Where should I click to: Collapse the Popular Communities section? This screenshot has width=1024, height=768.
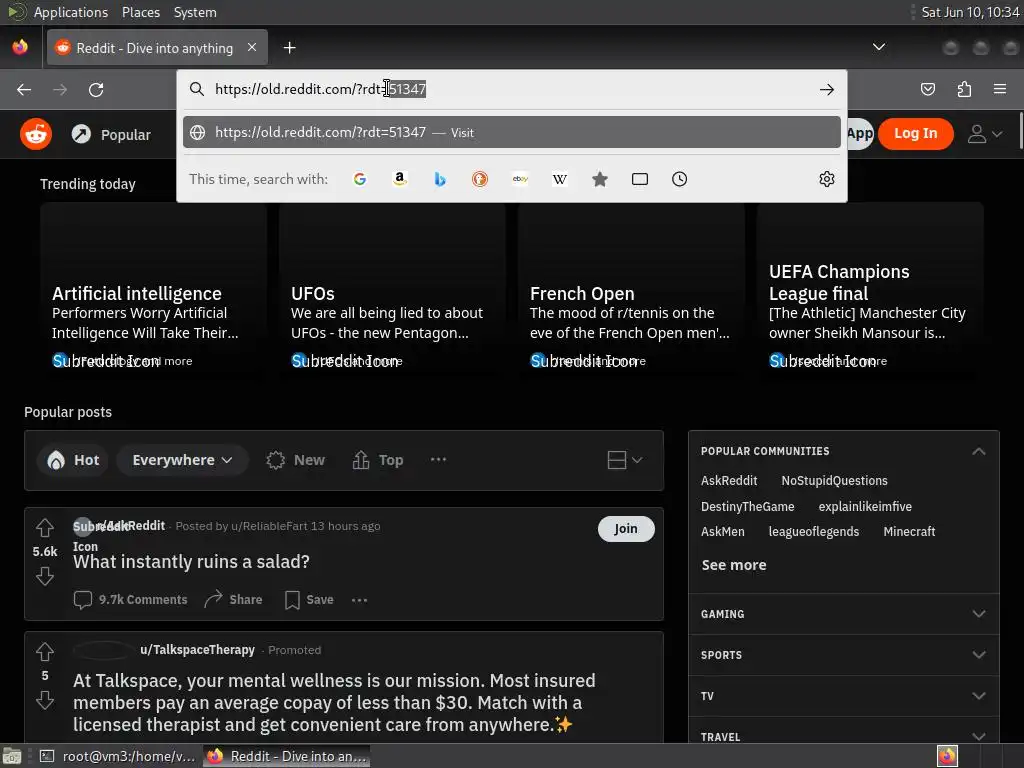click(978, 451)
